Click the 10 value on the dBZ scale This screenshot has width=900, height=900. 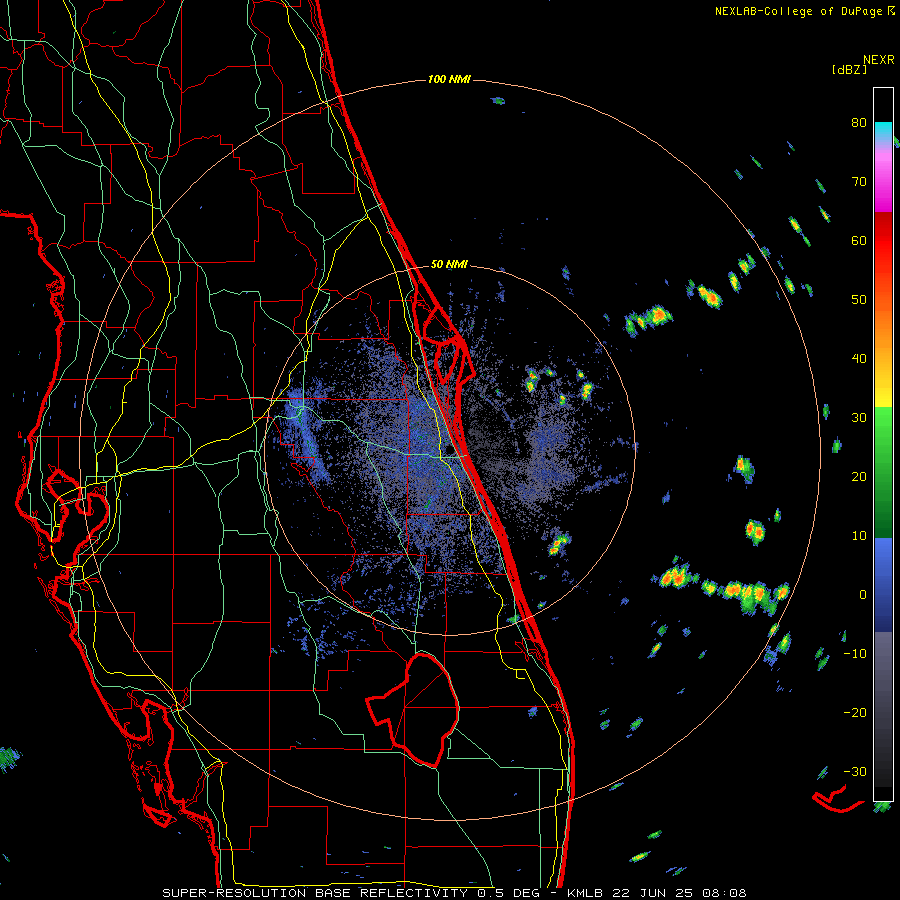coord(859,536)
